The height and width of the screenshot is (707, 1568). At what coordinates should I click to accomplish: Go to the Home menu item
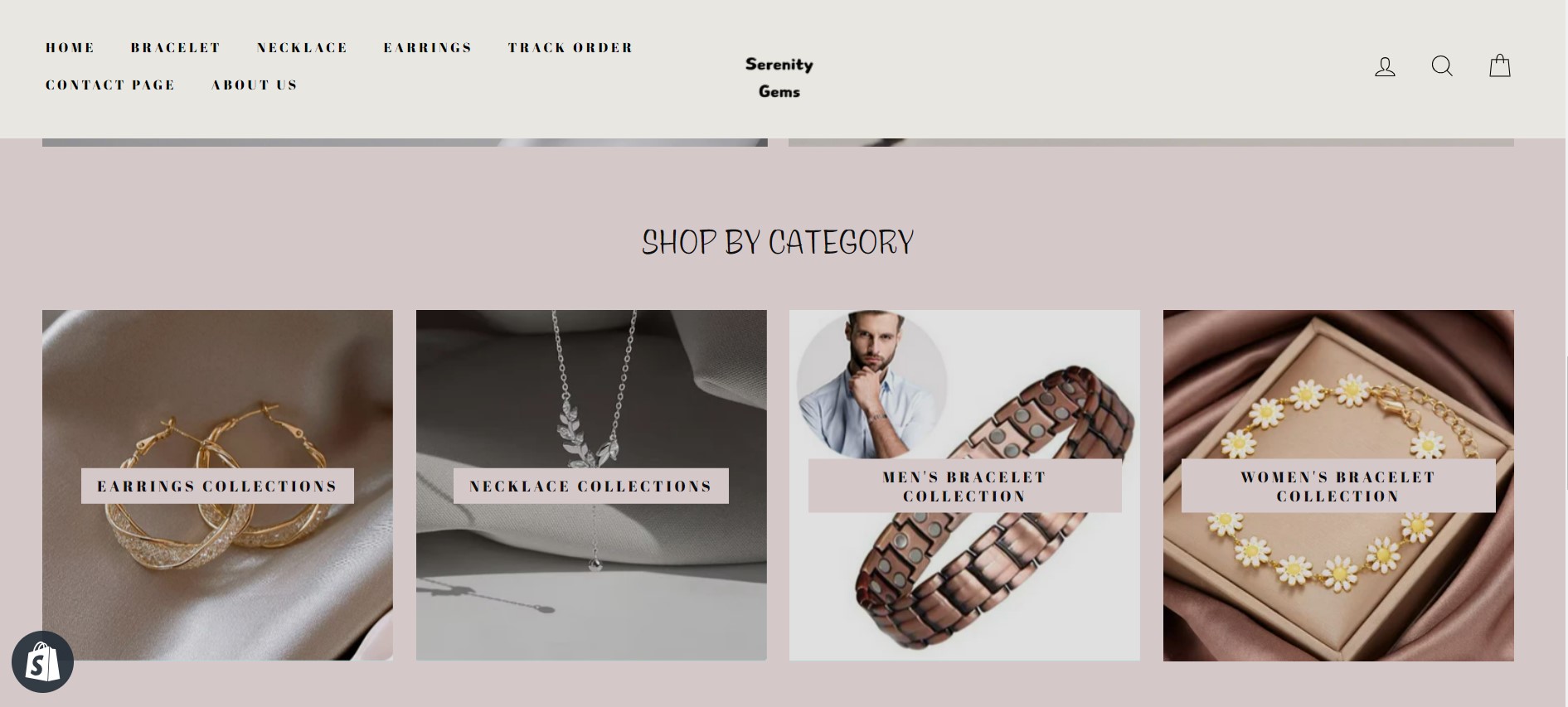(x=70, y=47)
